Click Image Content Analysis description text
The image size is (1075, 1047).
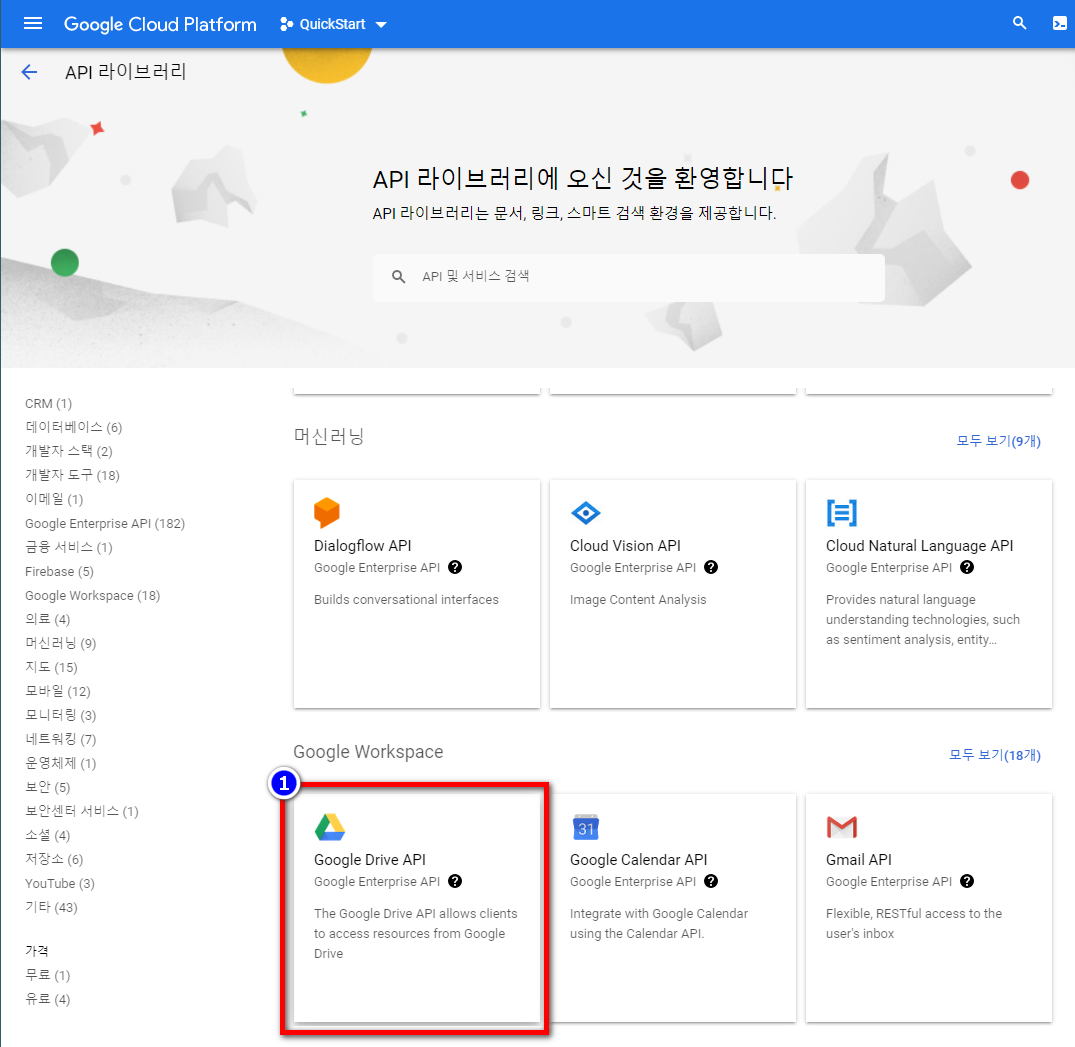pos(638,599)
